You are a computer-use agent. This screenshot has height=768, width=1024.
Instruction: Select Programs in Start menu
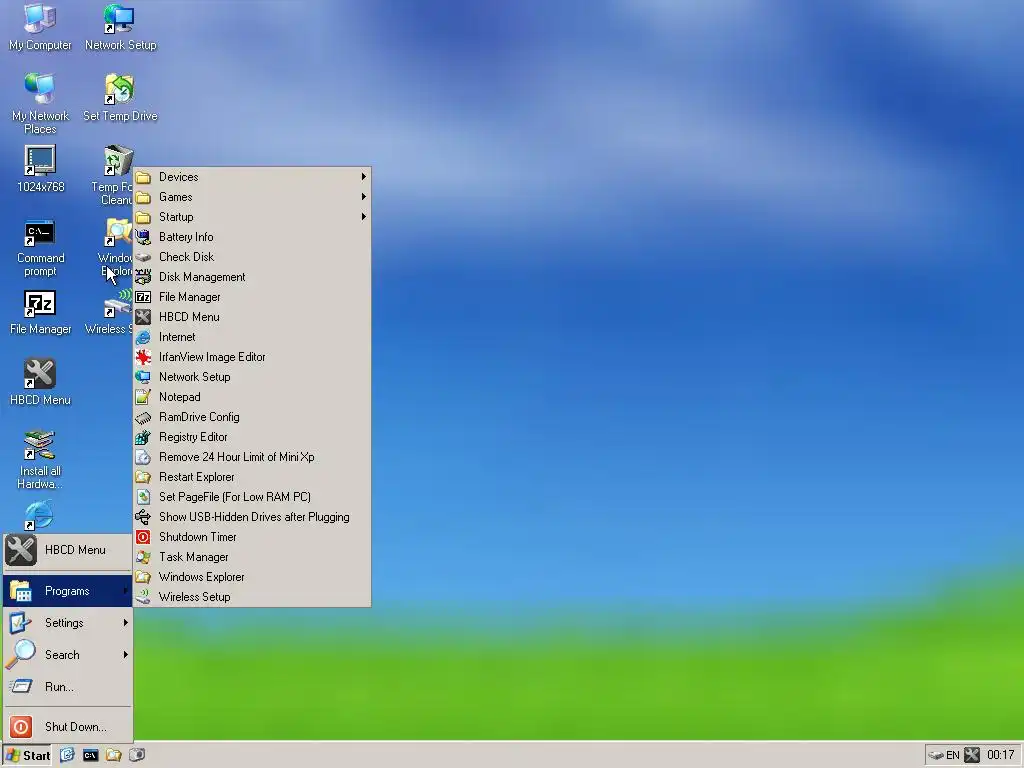68,591
